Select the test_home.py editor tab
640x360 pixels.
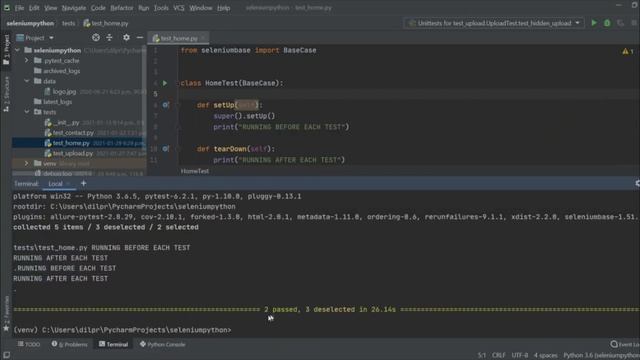(178, 38)
